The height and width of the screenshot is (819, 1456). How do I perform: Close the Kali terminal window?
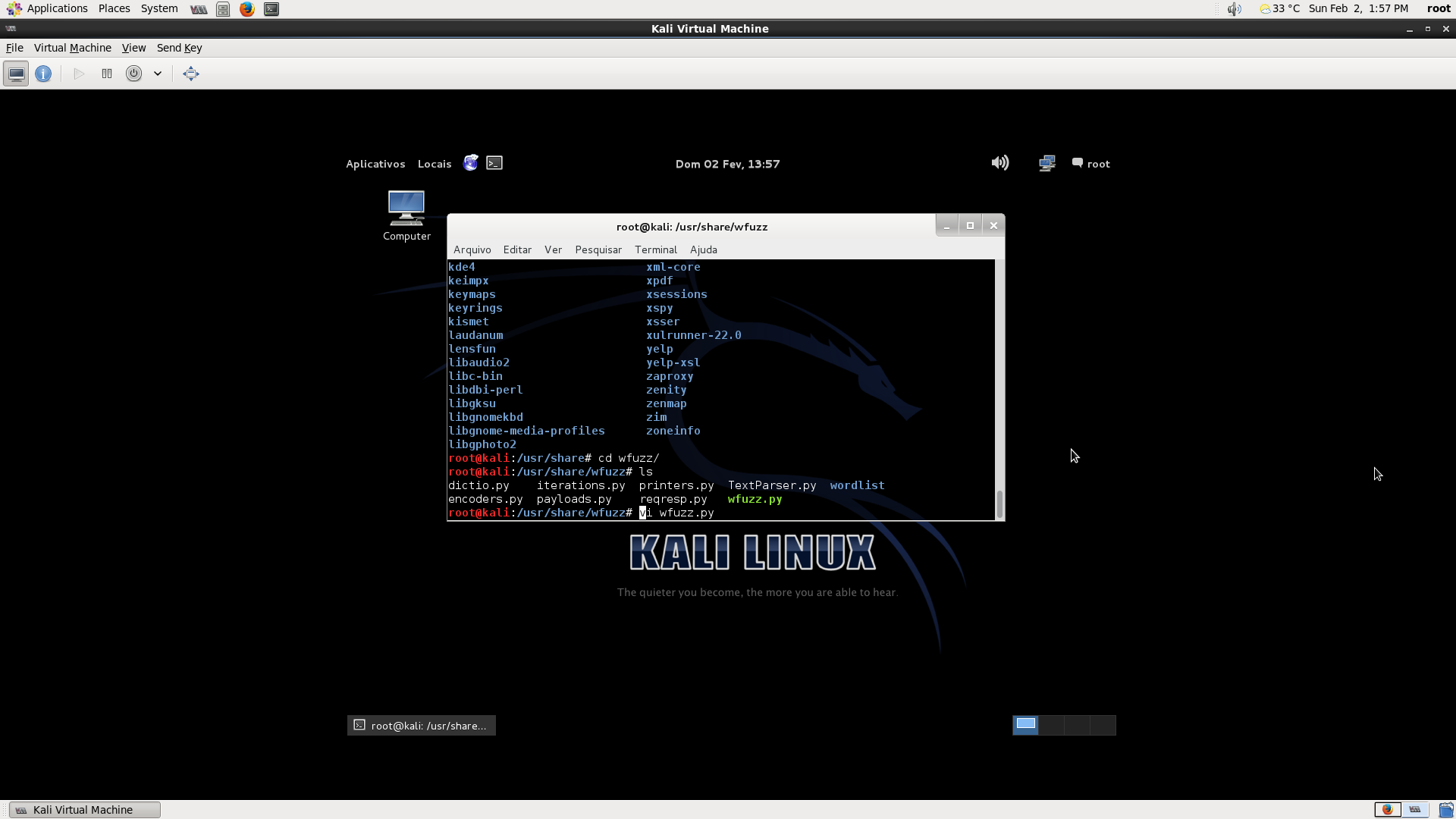993,225
